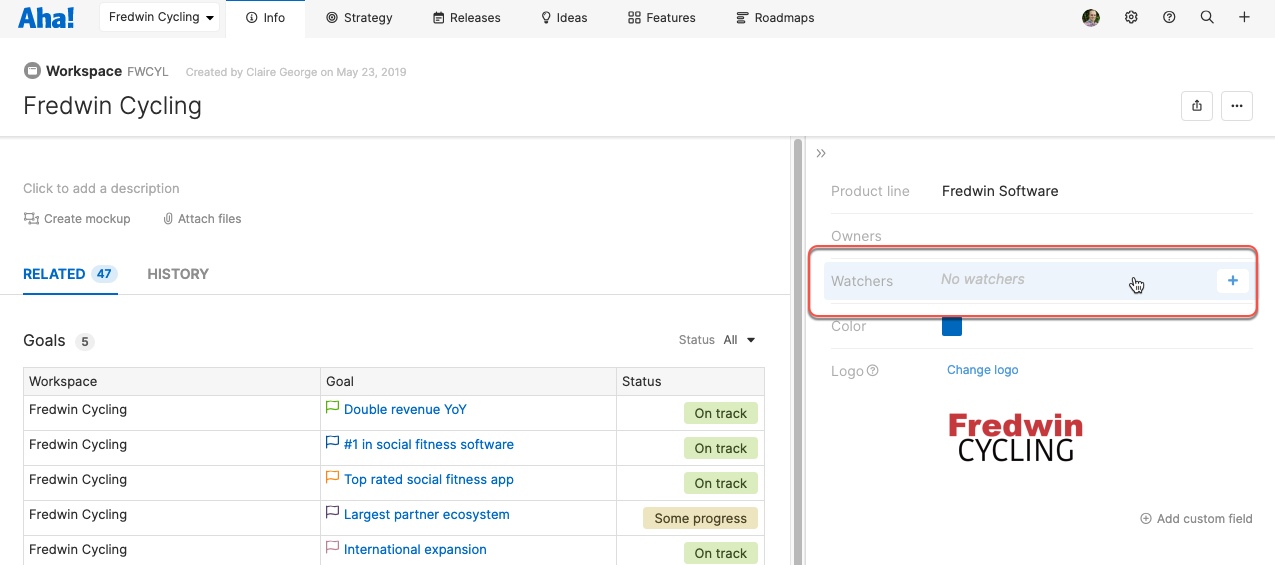Click the Fredwin Cycling logo image
The width and height of the screenshot is (1275, 565).
click(1016, 437)
